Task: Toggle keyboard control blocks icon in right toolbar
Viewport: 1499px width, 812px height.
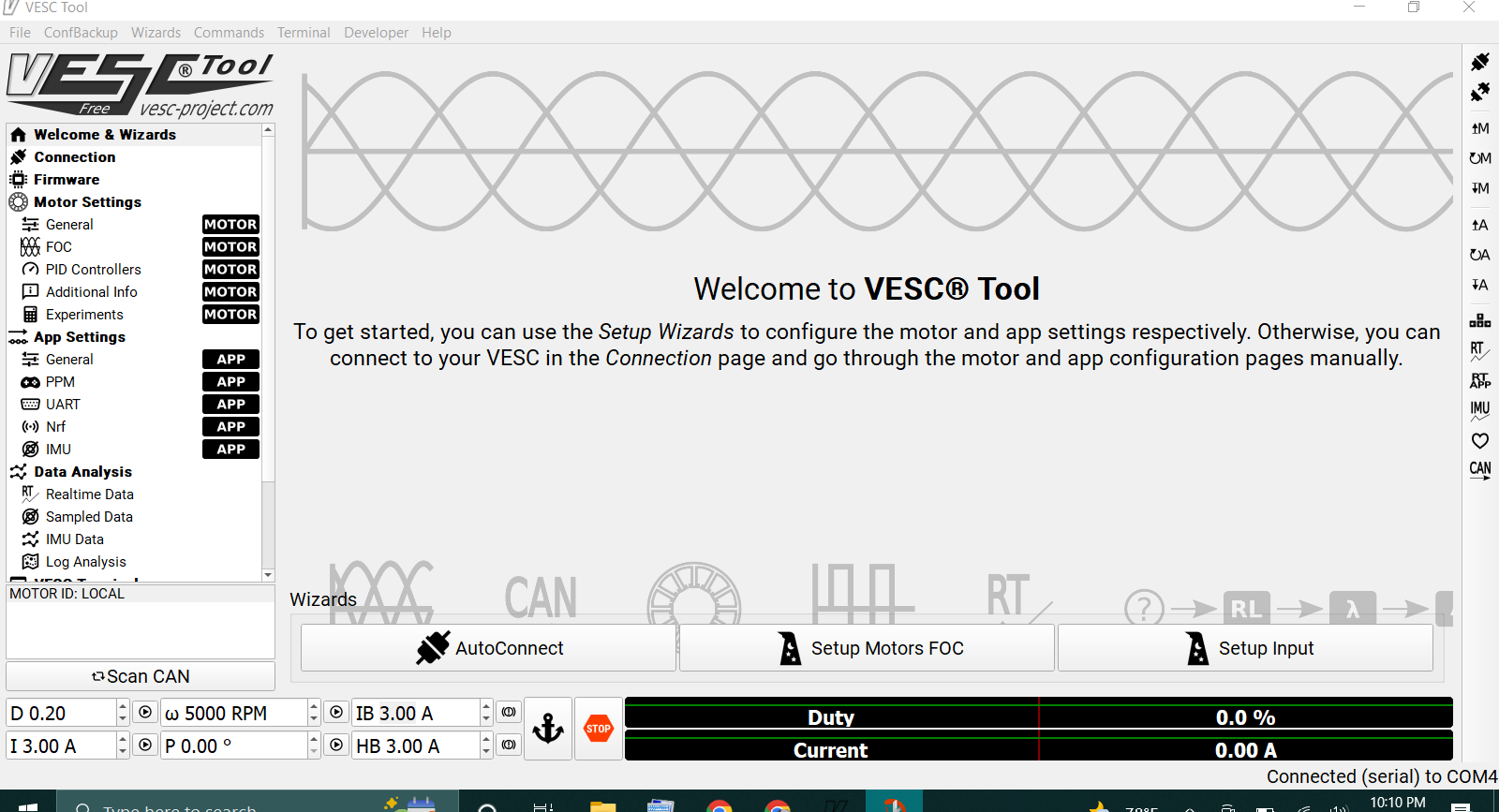Action: (1480, 321)
